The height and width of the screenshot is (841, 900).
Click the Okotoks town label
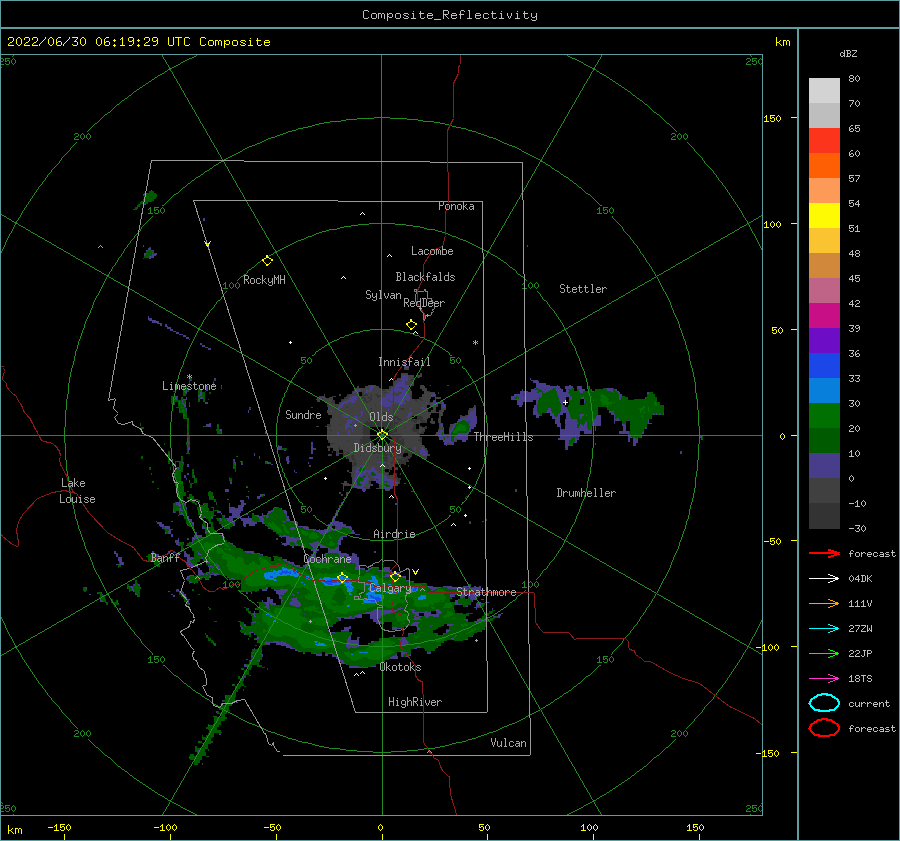pyautogui.click(x=400, y=667)
